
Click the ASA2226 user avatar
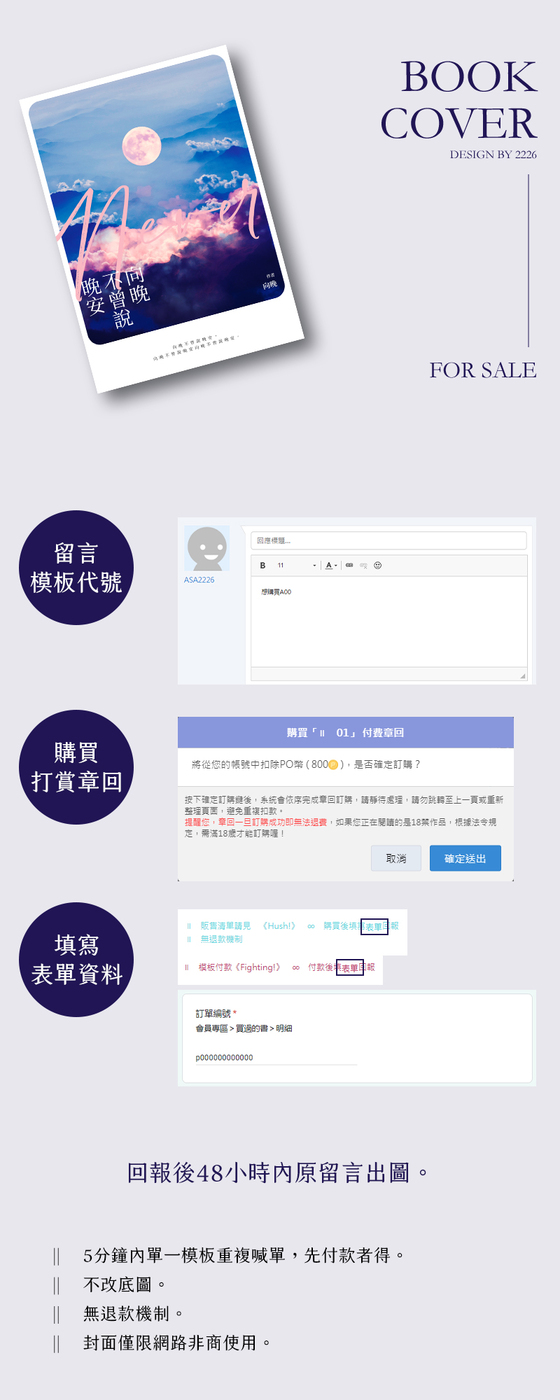(207, 548)
